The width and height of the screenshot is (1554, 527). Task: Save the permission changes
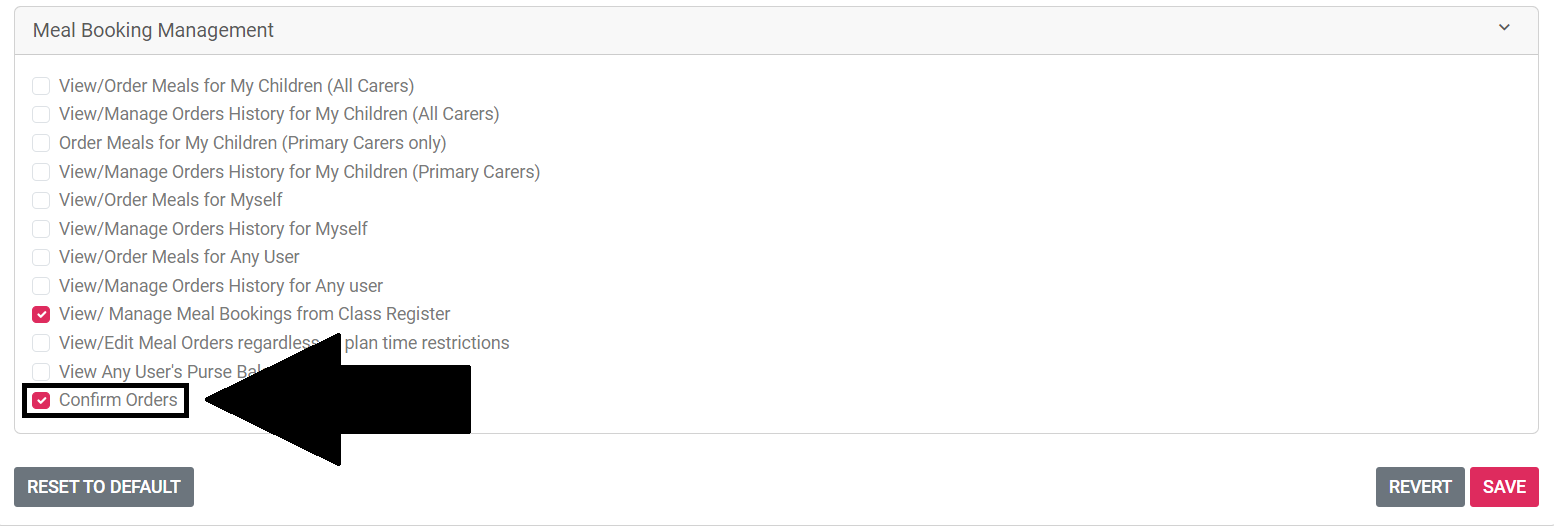point(1504,487)
